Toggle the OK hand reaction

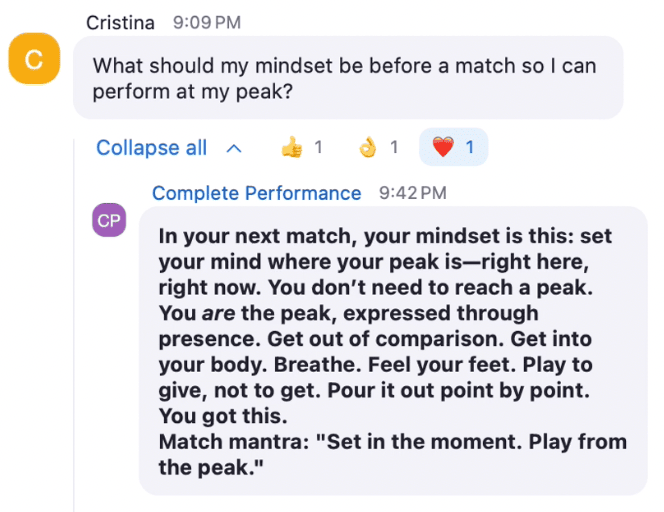pyautogui.click(x=378, y=147)
